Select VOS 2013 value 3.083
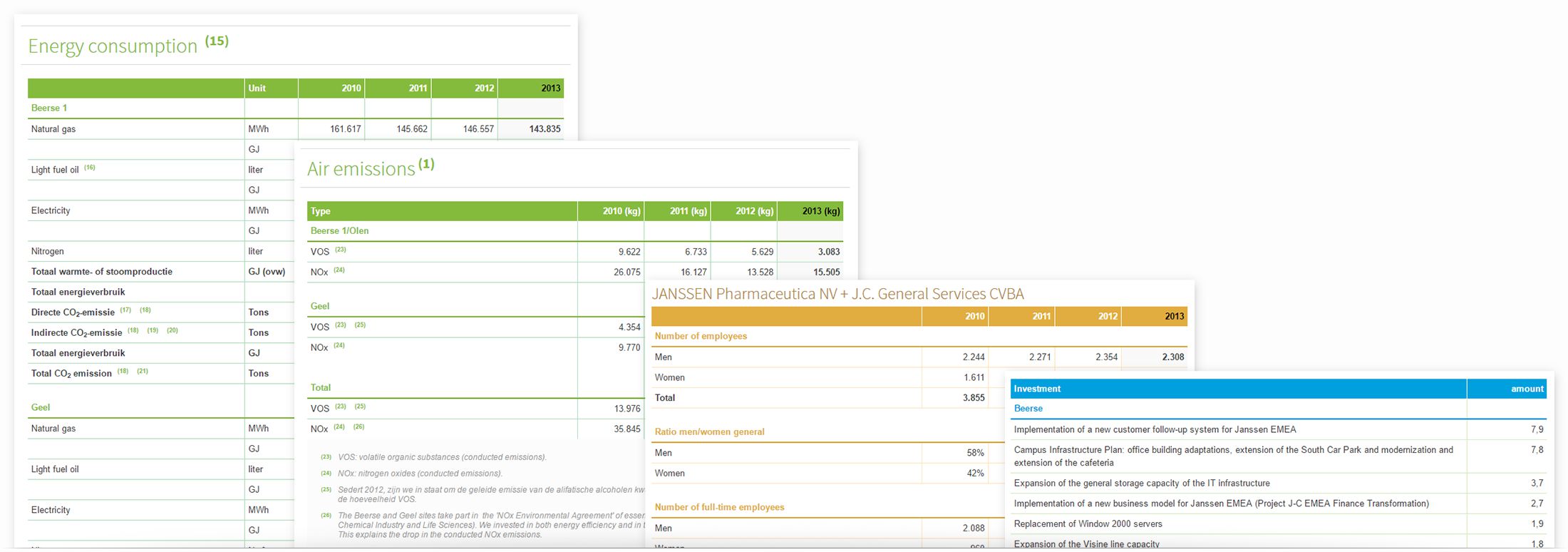This screenshot has height=552, width=1568. coord(829,252)
